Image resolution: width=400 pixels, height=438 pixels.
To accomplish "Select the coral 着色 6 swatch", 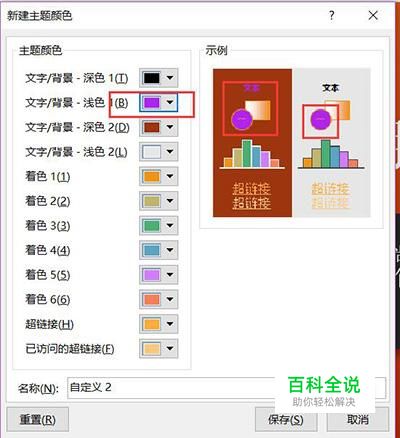I will 152,299.
